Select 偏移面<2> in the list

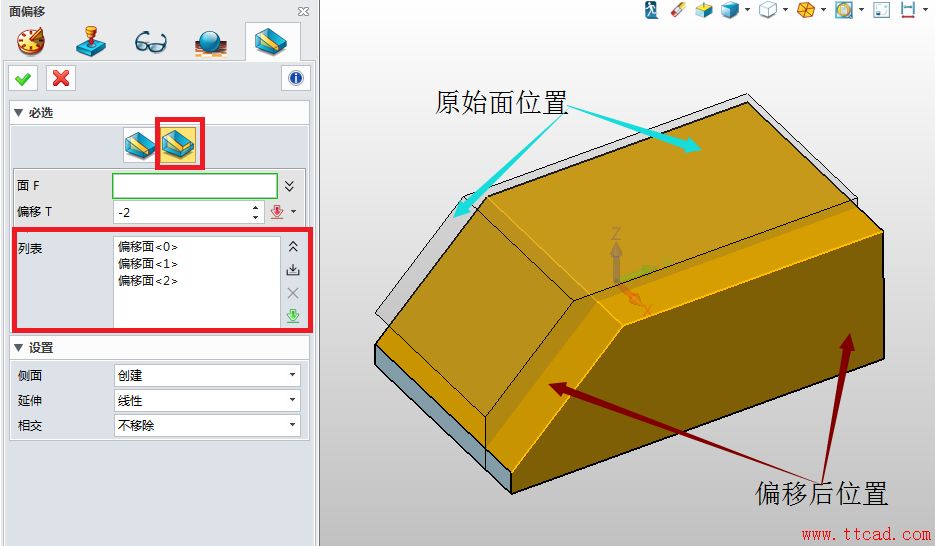(x=148, y=281)
